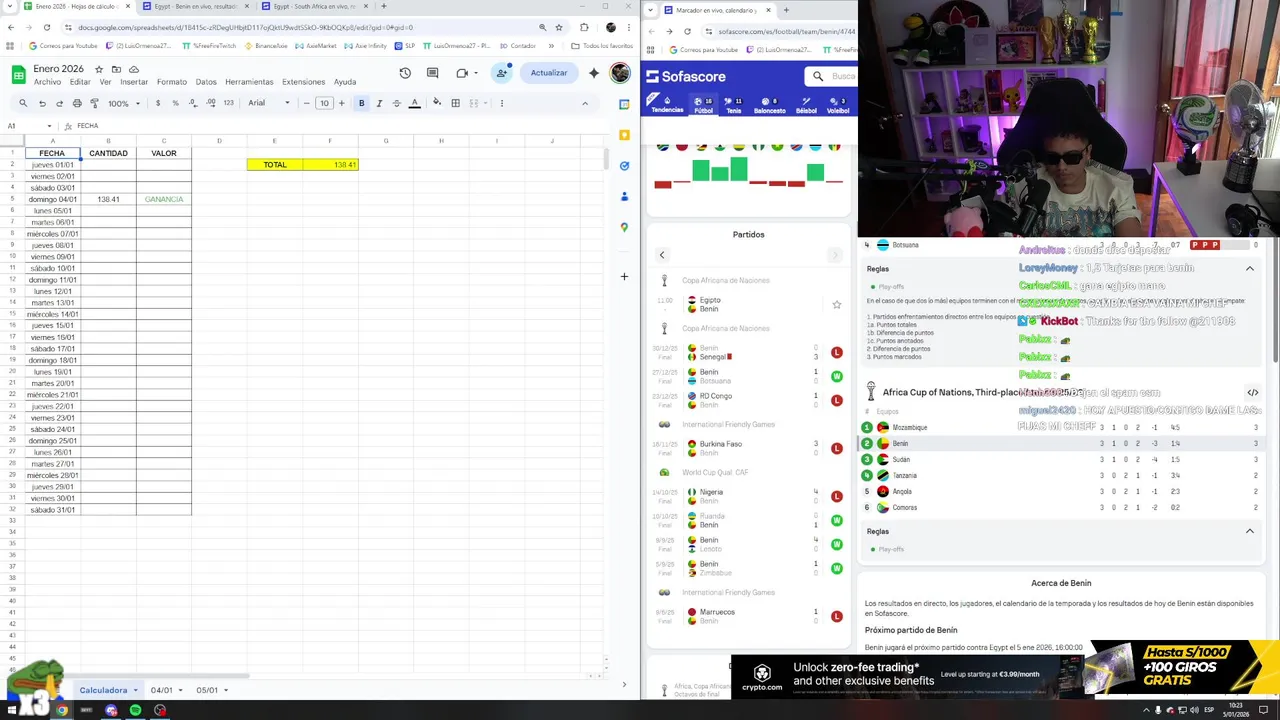Click the move-to-folder icon beside the title
1280x720 pixels.
pos(115,69)
